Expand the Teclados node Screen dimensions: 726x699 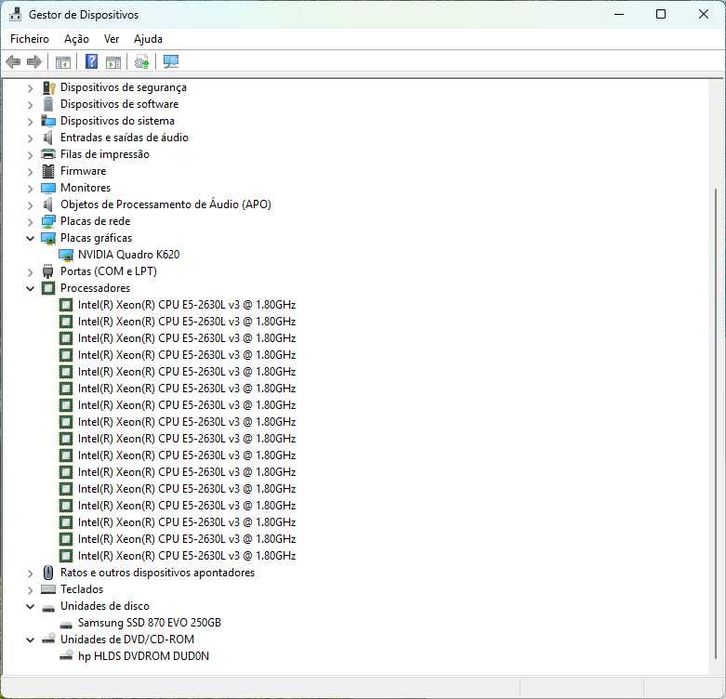click(30, 590)
